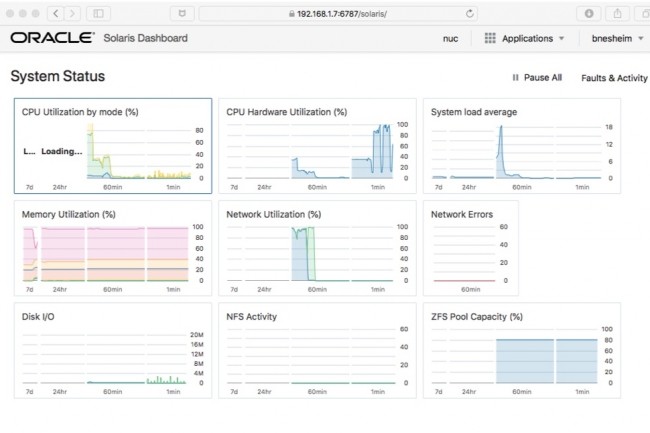
Task: Go back with the browser back arrow
Action: 56,14
